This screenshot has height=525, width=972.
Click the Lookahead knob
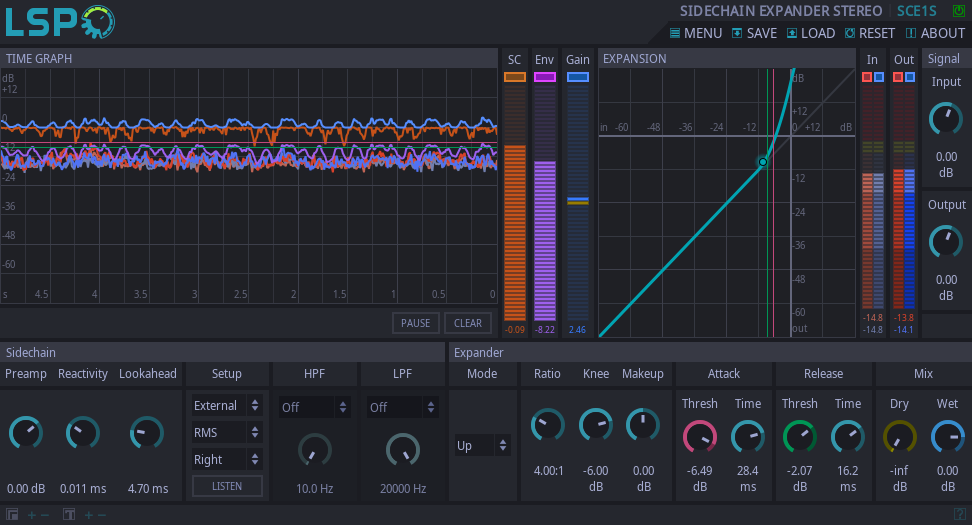147,433
